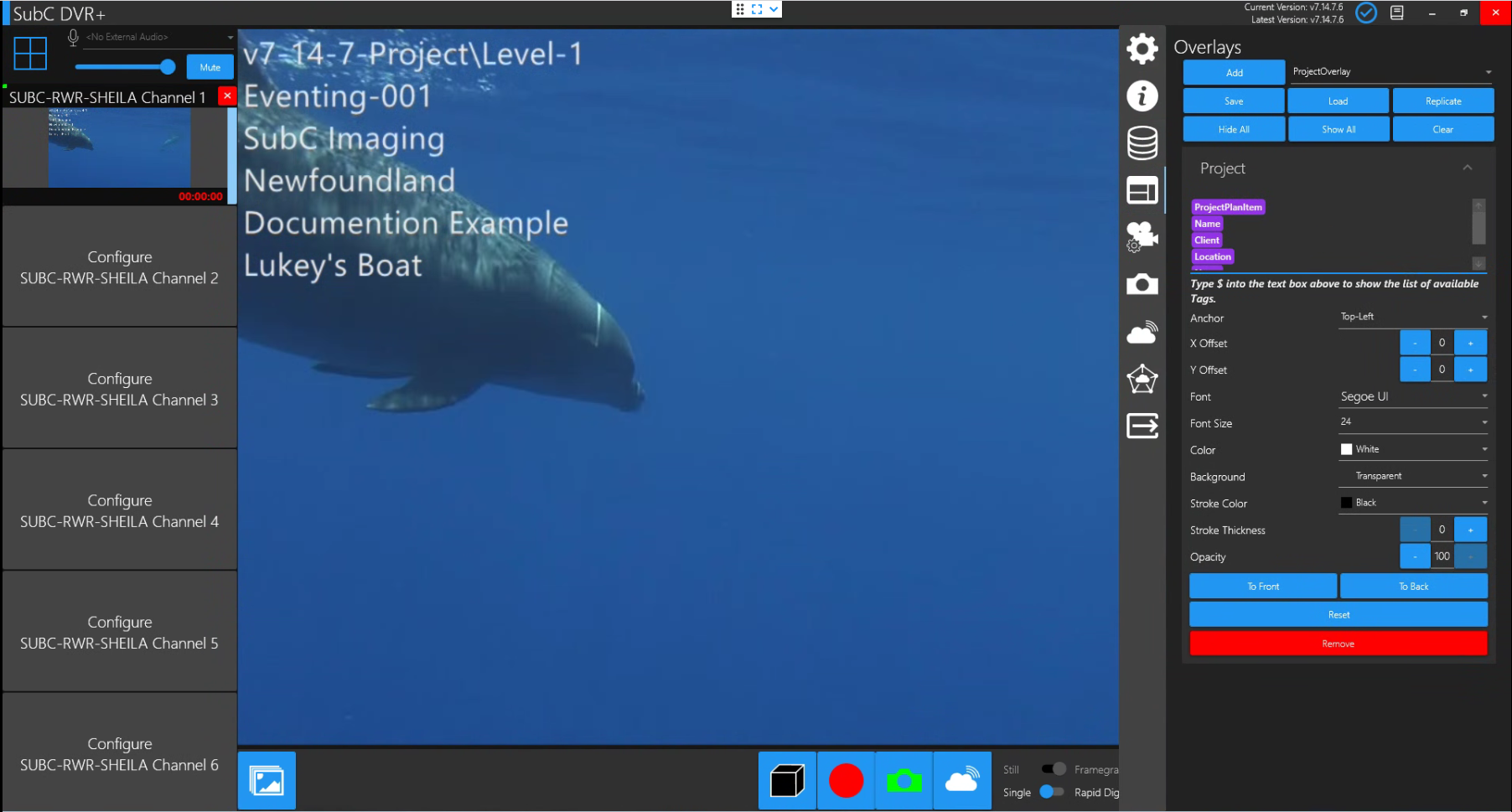This screenshot has width=1512, height=812.
Task: Open the database storage panel icon
Action: coord(1142,143)
